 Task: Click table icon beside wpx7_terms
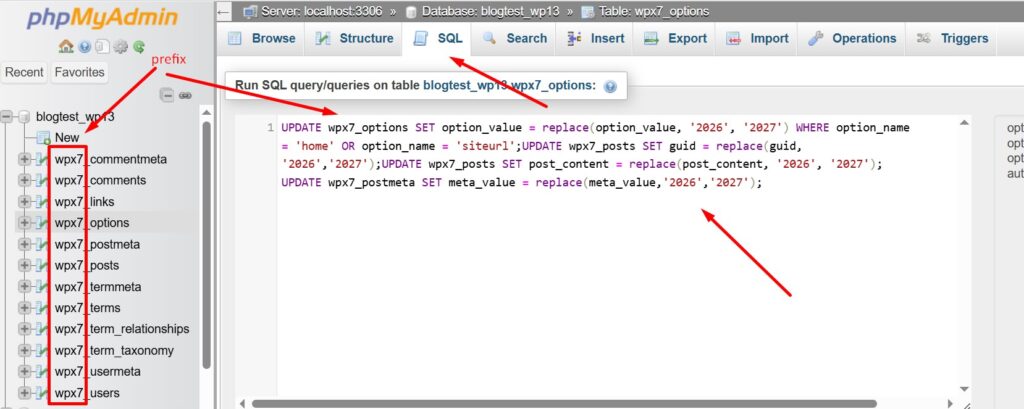43,308
